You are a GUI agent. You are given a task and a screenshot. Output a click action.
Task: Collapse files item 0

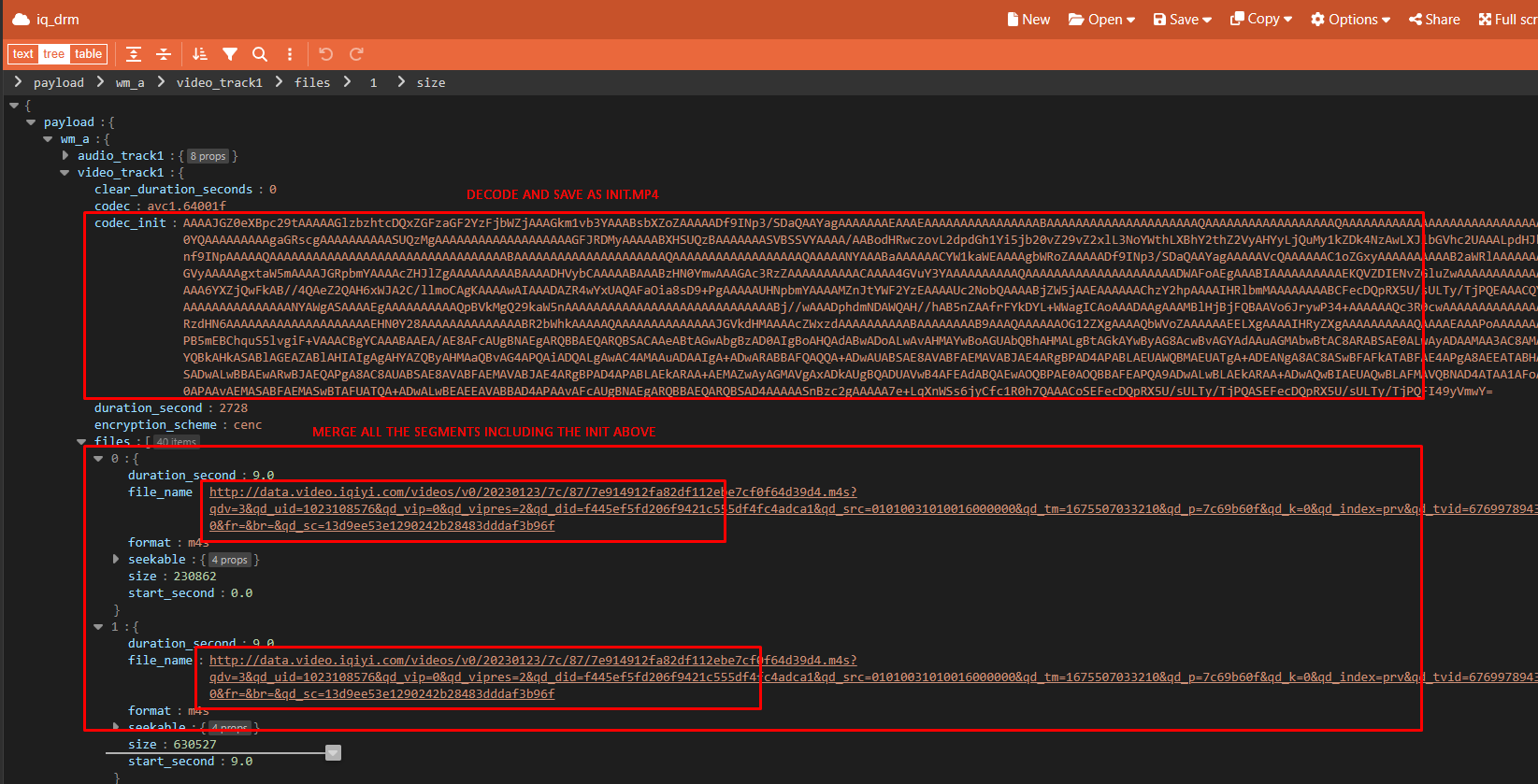(x=98, y=459)
